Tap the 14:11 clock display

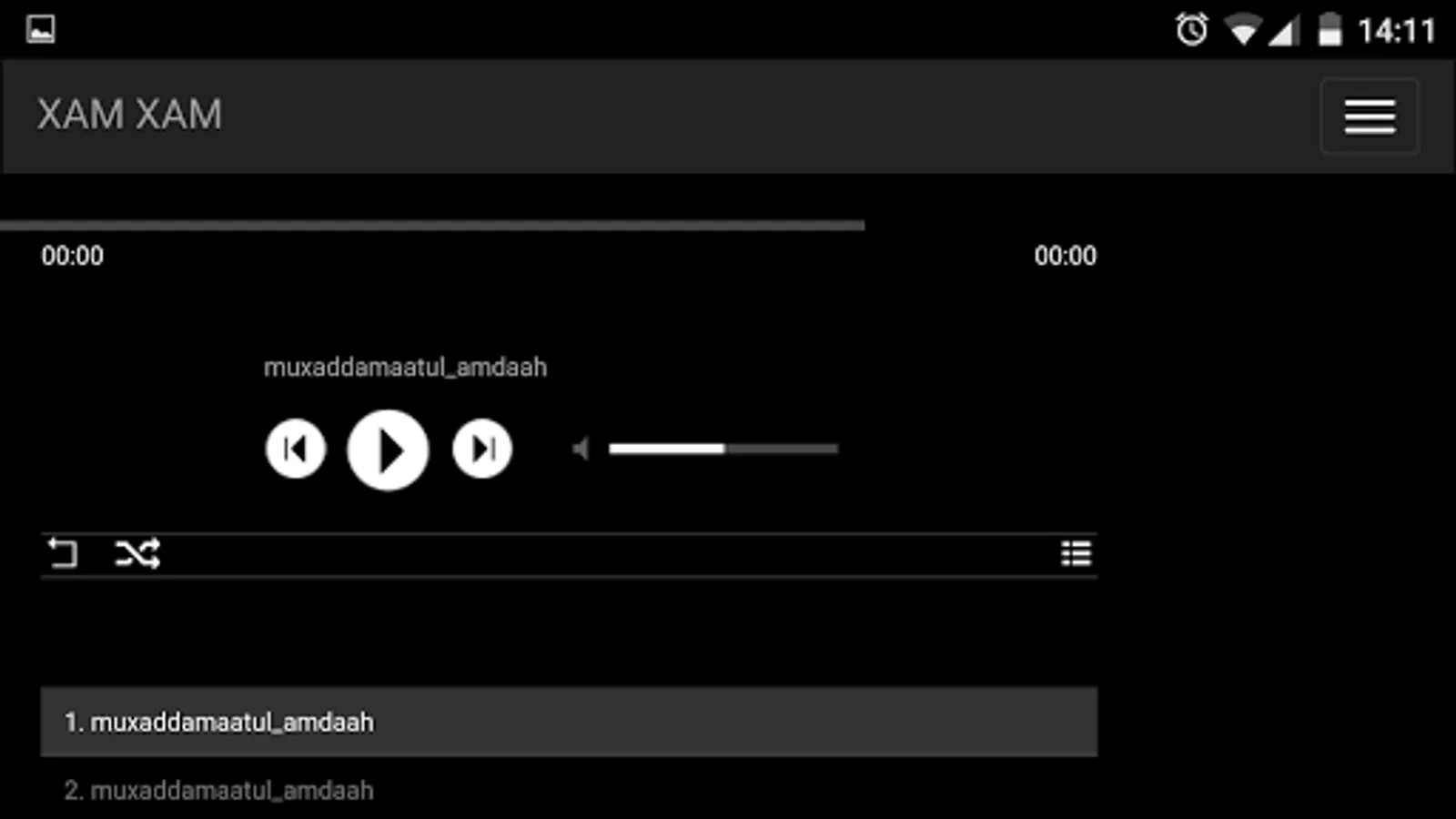(1397, 31)
